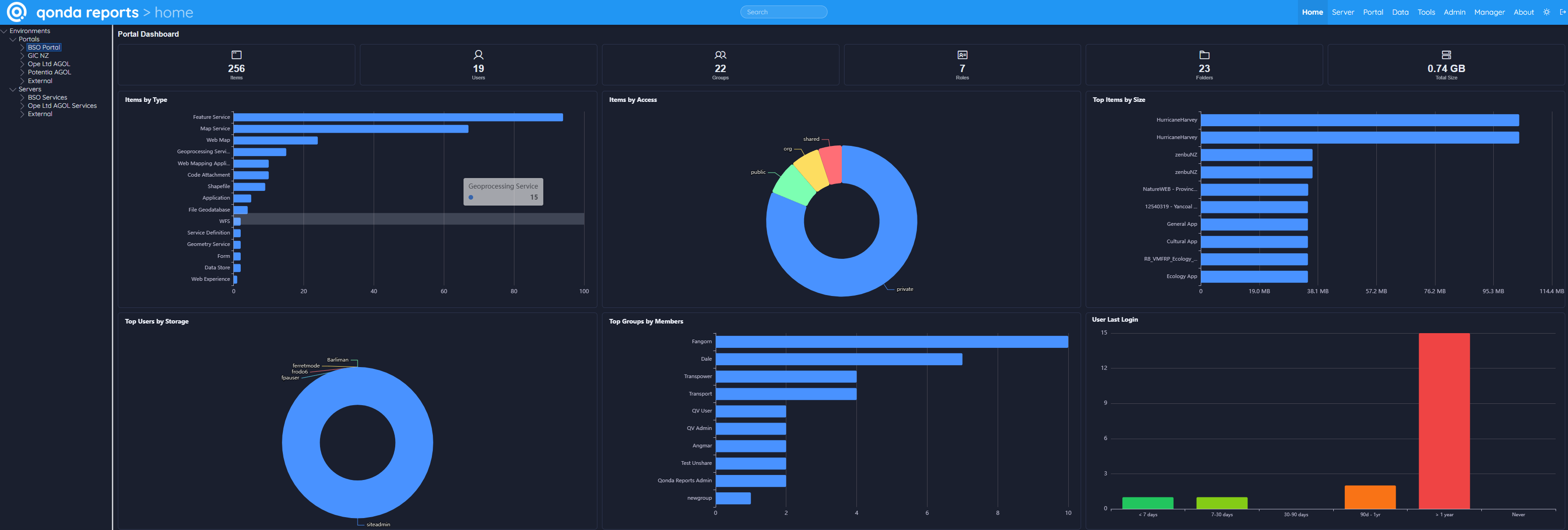Click the green public donut segment
The image size is (1568, 530).
(x=795, y=186)
